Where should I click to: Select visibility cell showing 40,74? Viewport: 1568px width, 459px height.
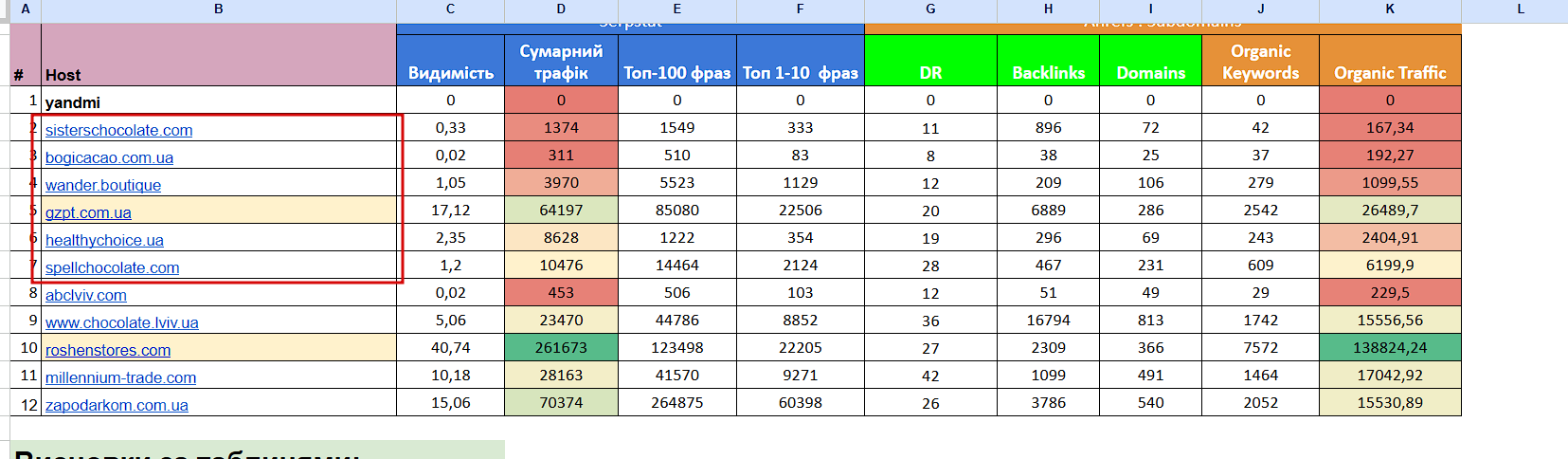450,347
